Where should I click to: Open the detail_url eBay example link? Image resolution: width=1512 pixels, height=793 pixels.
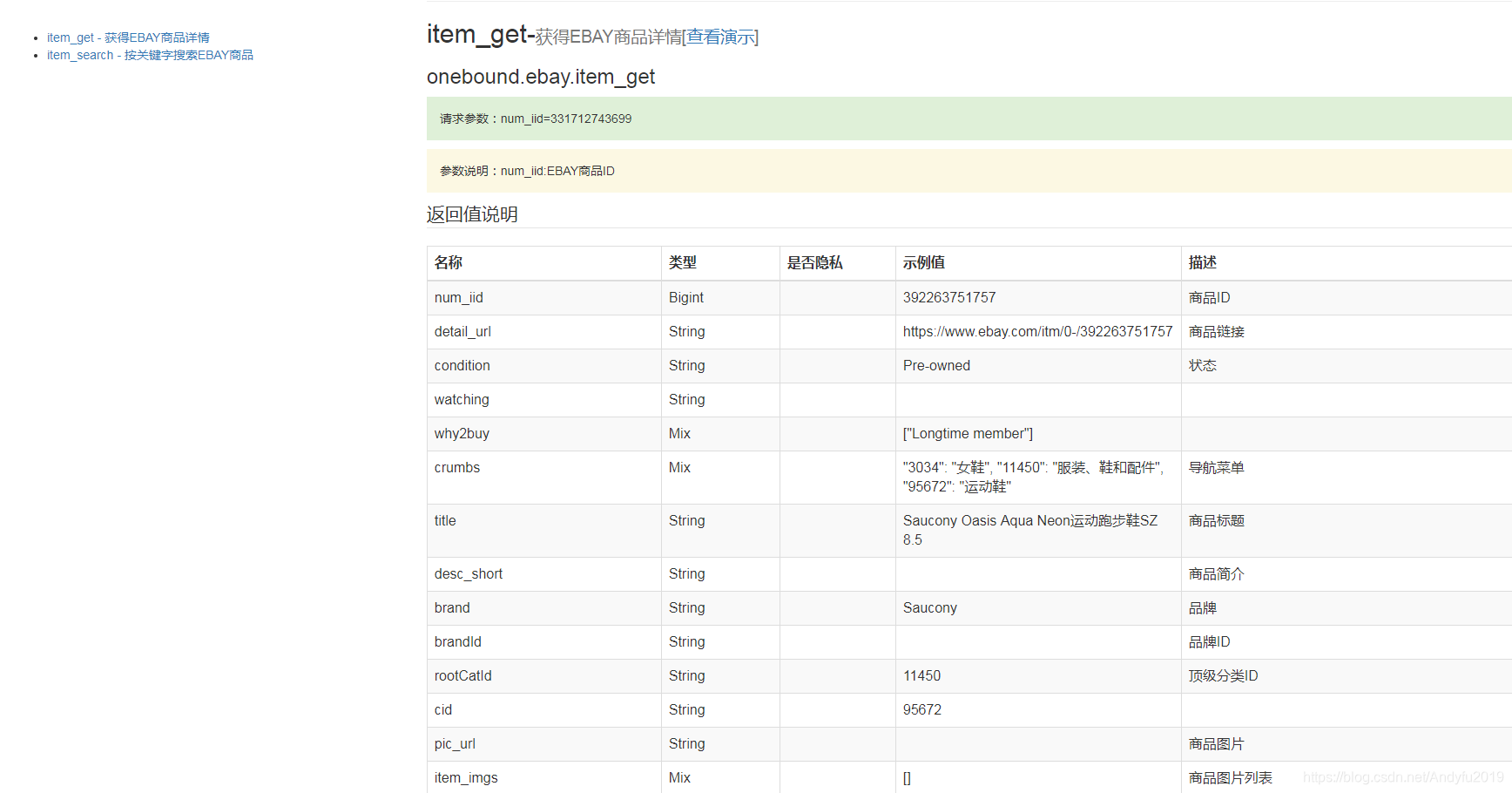[1037, 331]
